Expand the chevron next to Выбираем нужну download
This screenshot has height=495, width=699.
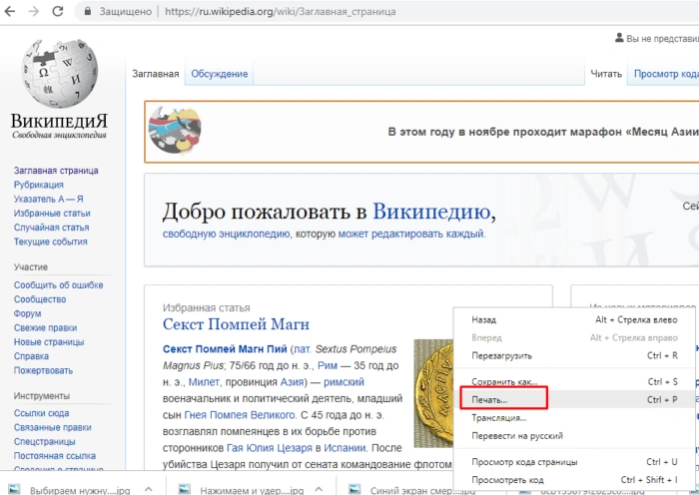pyautogui.click(x=149, y=489)
